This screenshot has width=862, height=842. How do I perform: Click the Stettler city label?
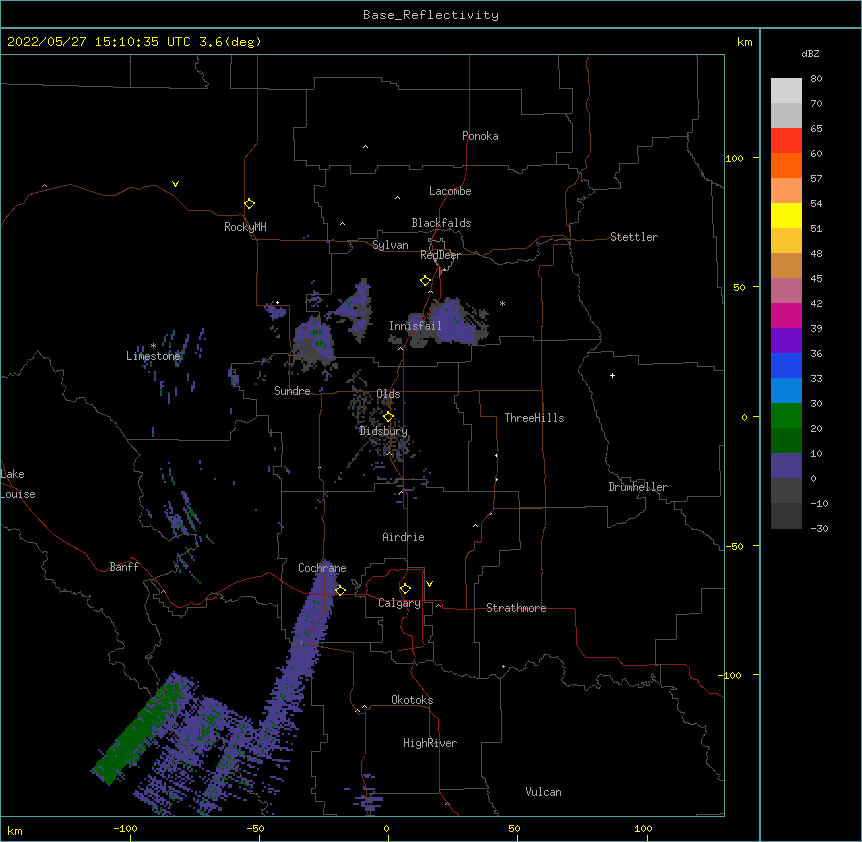tap(634, 237)
